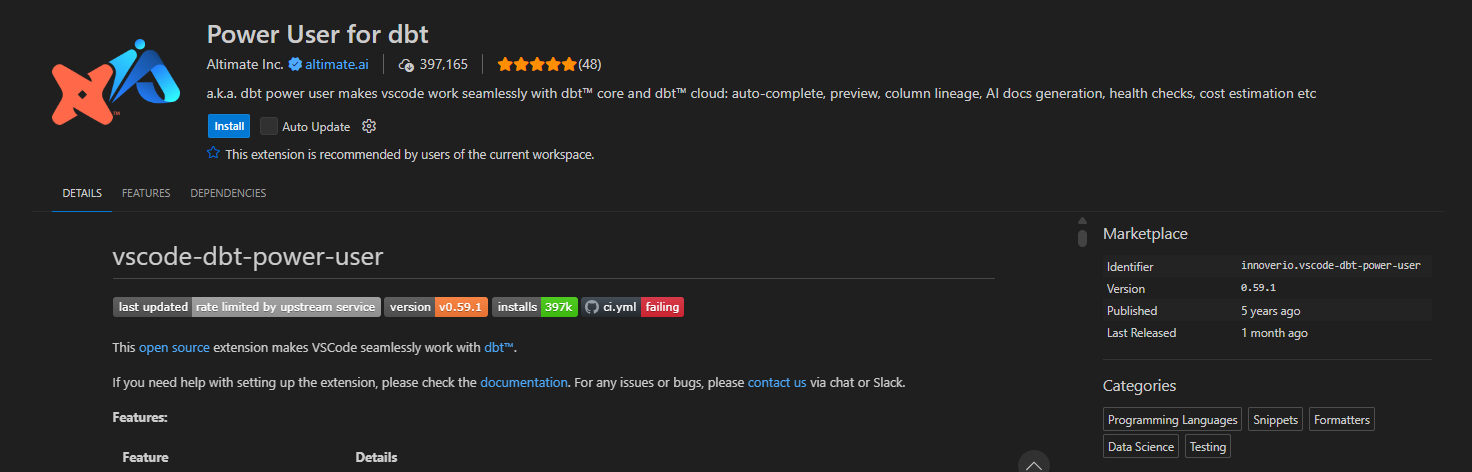Viewport: 1472px width, 472px height.
Task: Click the workspace recommendation star icon
Action: point(213,153)
